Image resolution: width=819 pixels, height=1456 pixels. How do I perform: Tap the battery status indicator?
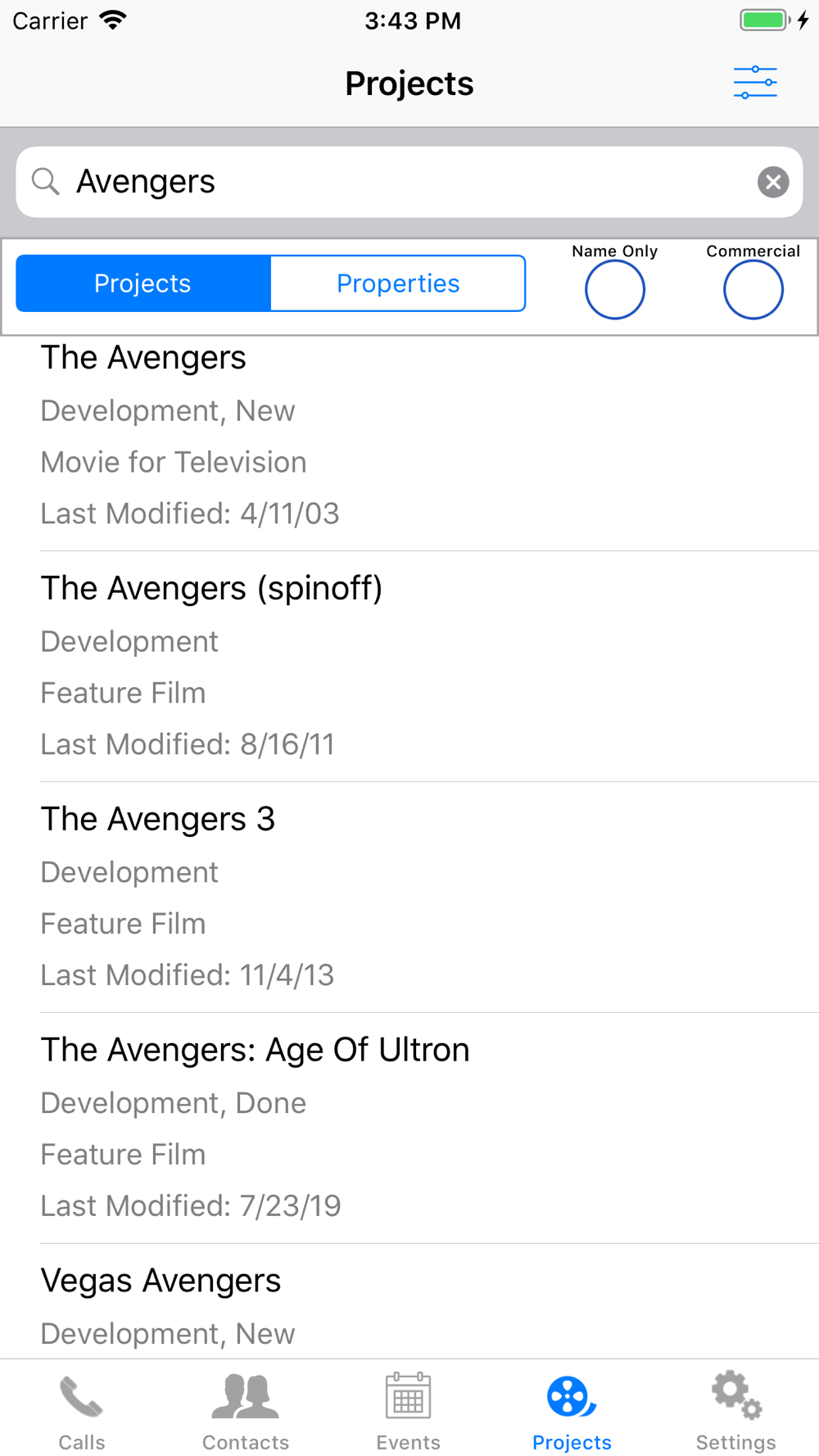coord(765,20)
